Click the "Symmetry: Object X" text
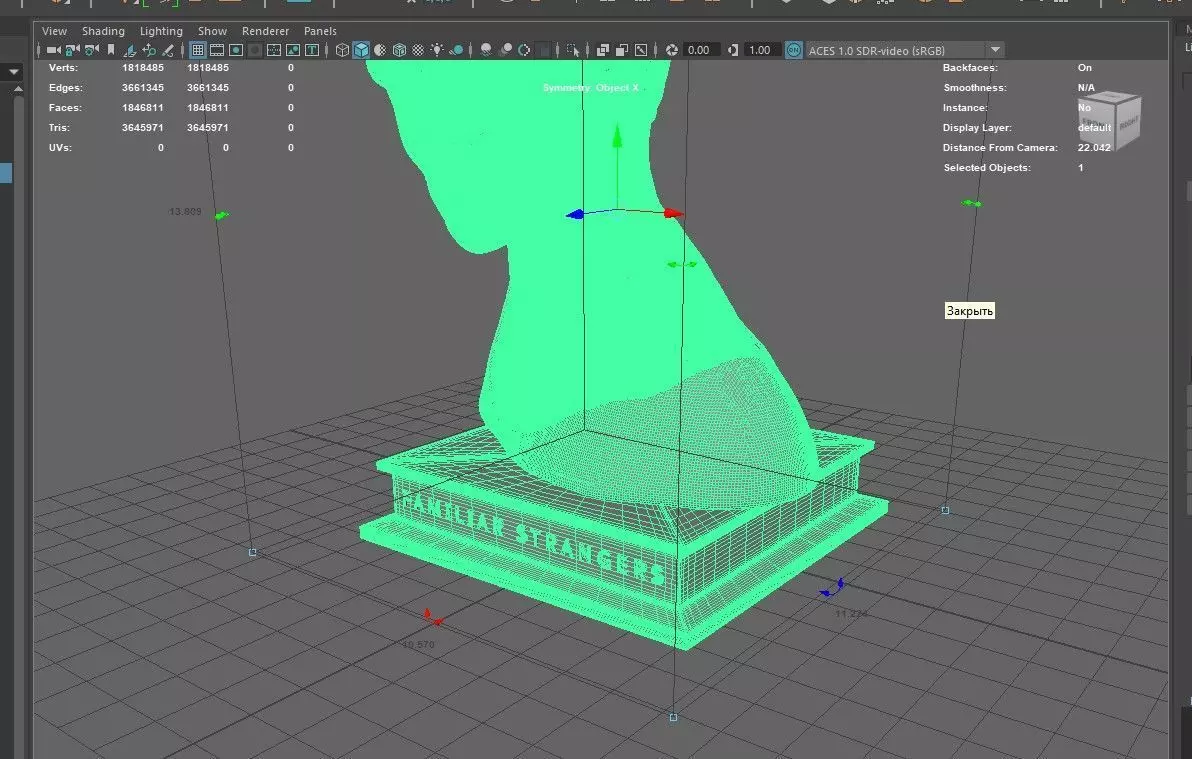The image size is (1192, 759). click(x=591, y=87)
